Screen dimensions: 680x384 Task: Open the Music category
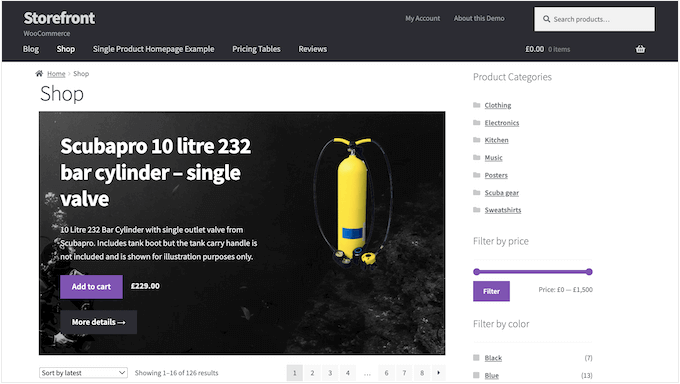(x=494, y=158)
